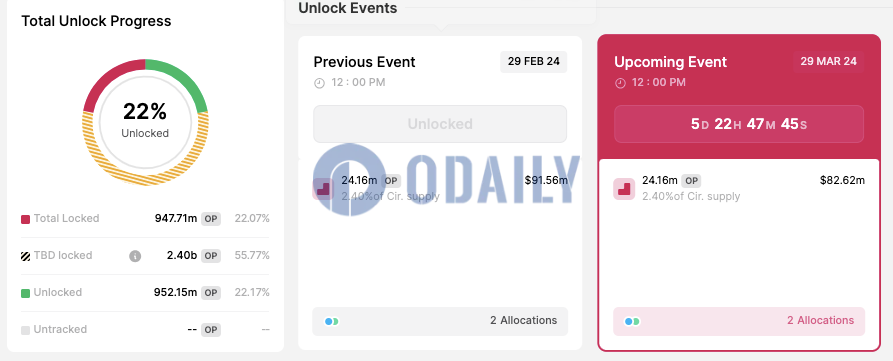Click the 29 FEB 24 date badge
This screenshot has width=893, height=361.
[x=534, y=61]
